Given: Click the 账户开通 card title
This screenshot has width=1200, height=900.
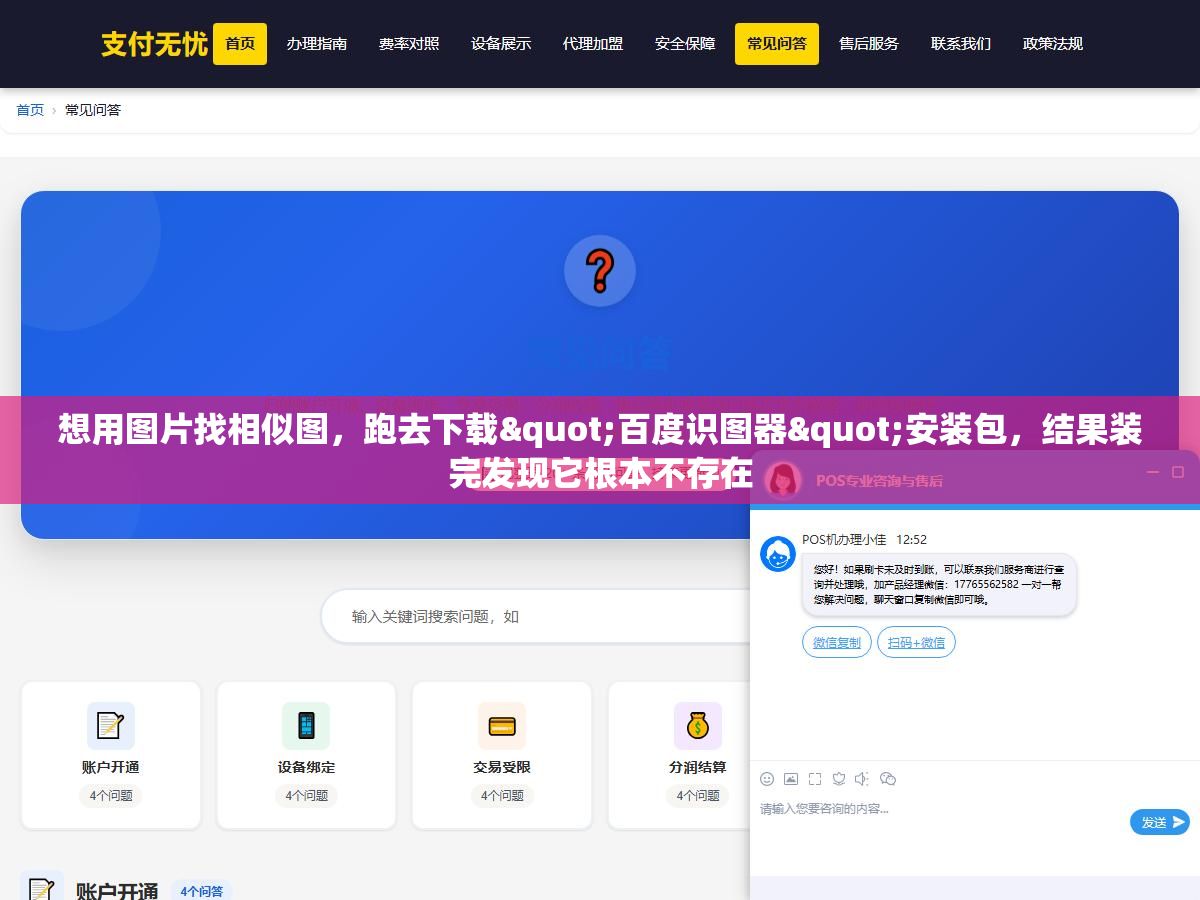Looking at the screenshot, I should point(111,767).
